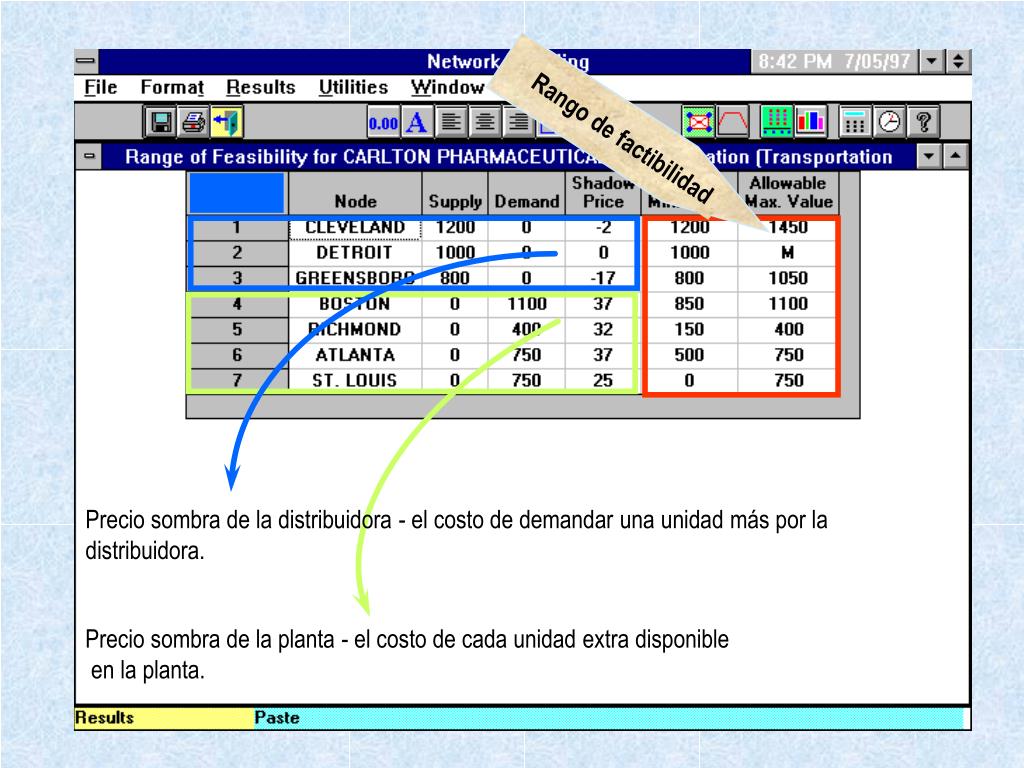1024x768 pixels.
Task: Open the File menu
Action: [x=101, y=88]
